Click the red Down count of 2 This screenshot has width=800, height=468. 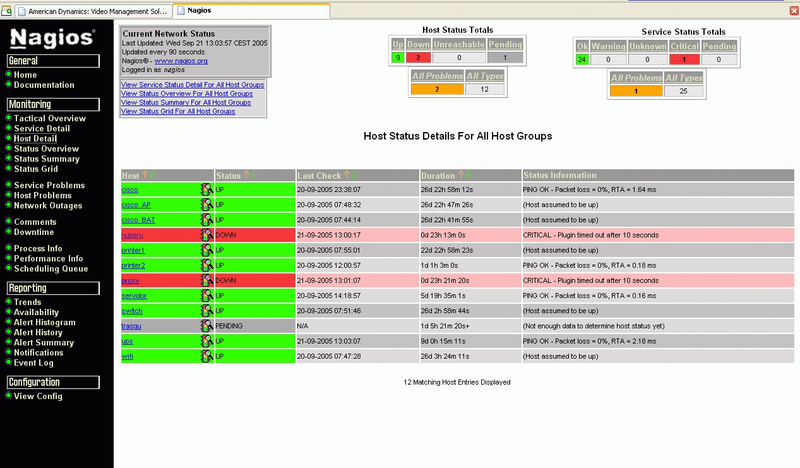tap(418, 58)
